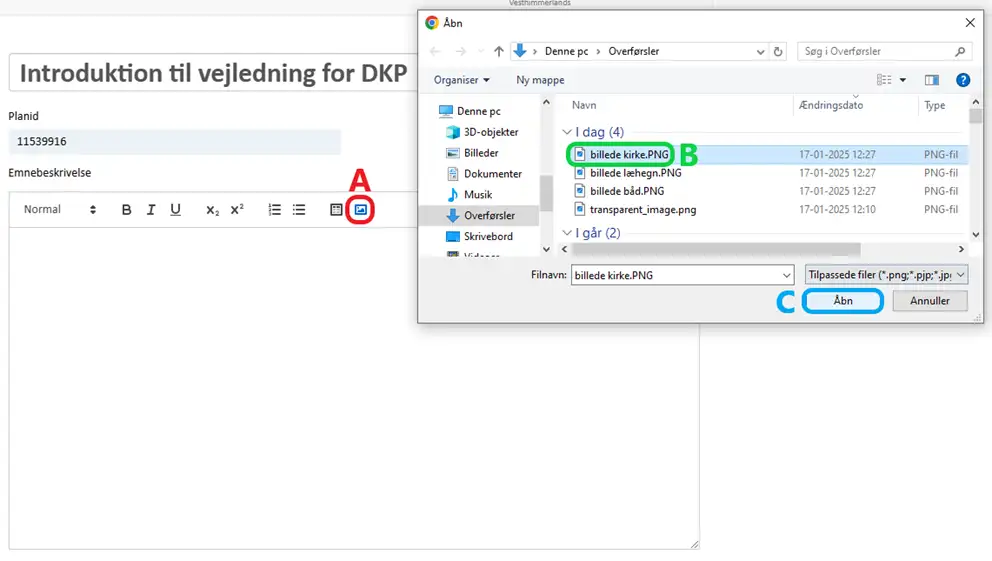992x561 pixels.
Task: Click the Ny mappe button
Action: pos(539,80)
